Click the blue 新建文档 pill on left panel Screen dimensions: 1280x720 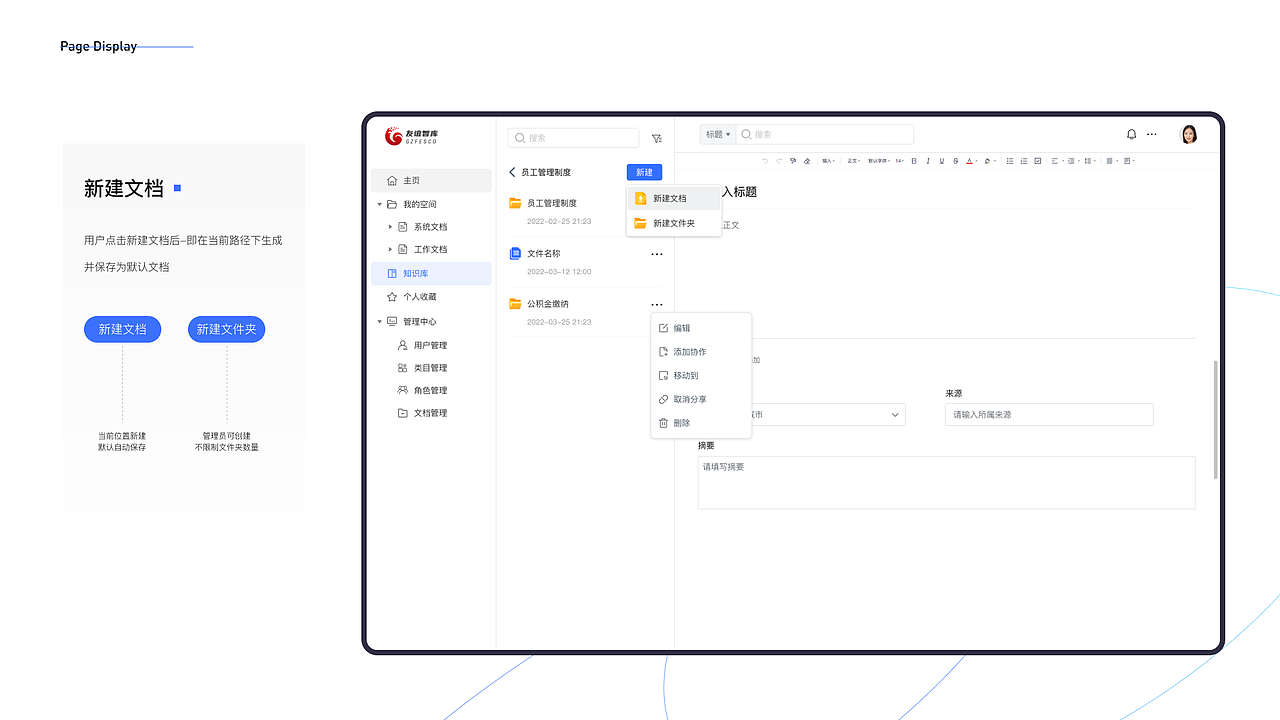pos(123,329)
